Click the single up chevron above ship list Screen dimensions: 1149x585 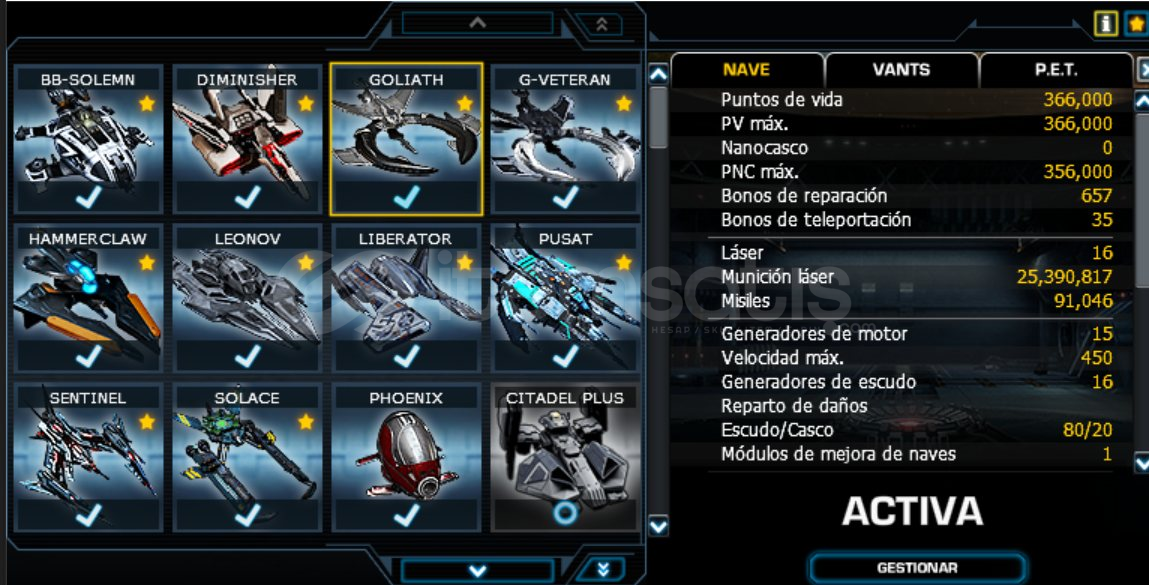pos(478,23)
